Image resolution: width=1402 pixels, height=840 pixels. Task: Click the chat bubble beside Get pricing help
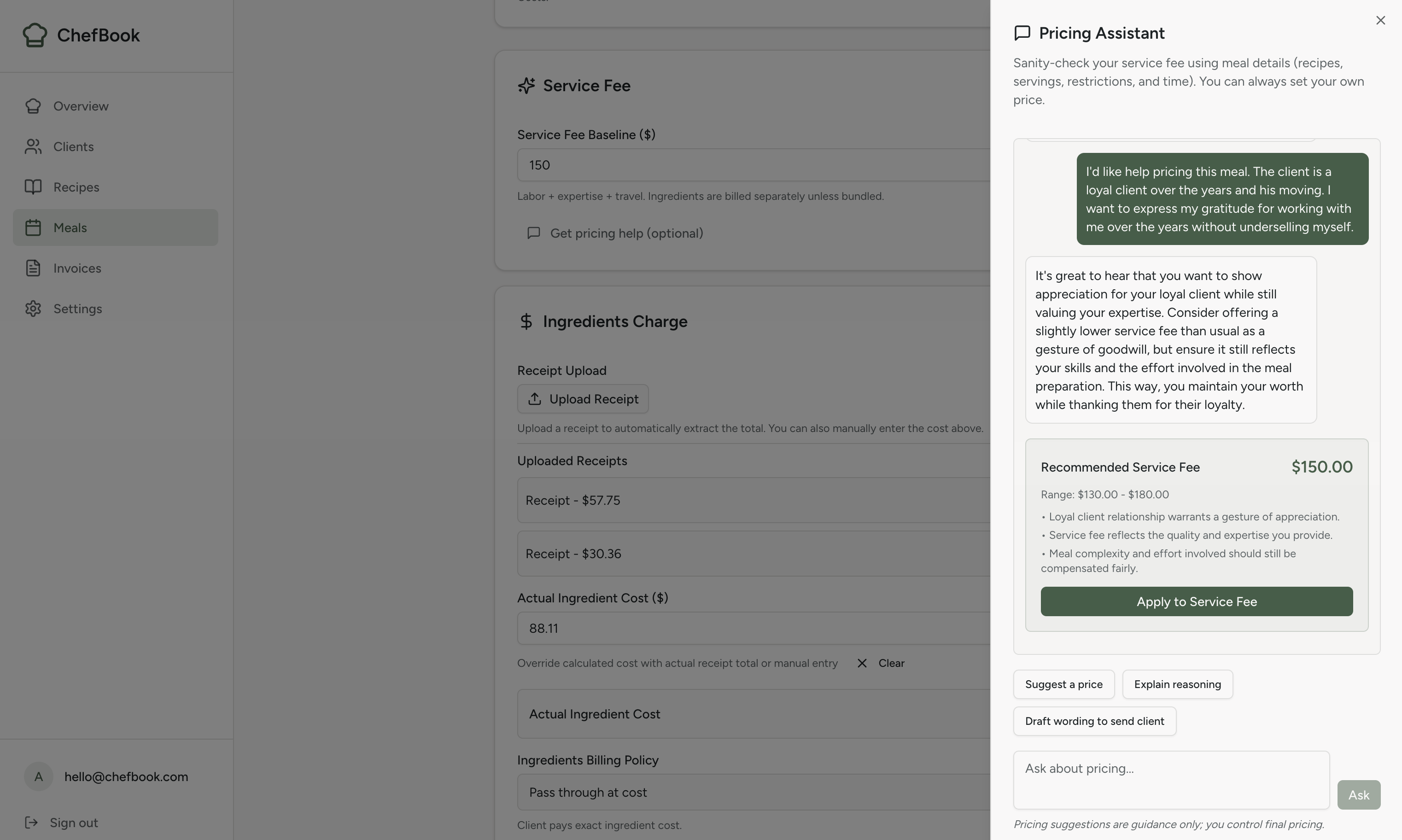click(533, 233)
